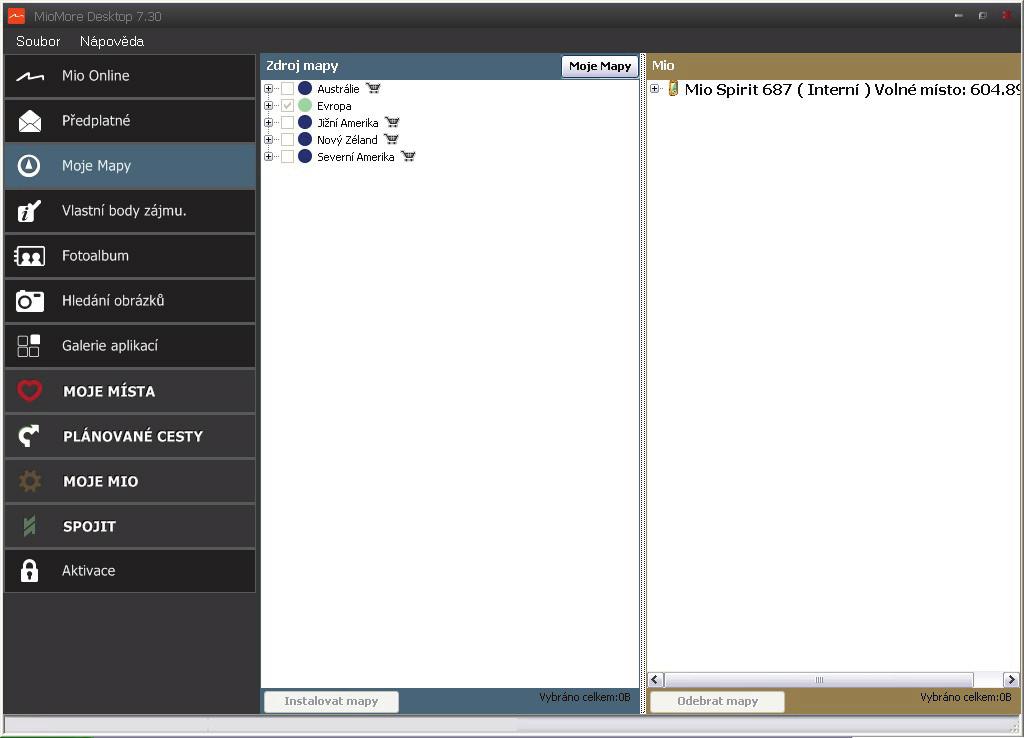Open MOJE MÍSTA label
The width and height of the screenshot is (1024, 738).
[109, 391]
